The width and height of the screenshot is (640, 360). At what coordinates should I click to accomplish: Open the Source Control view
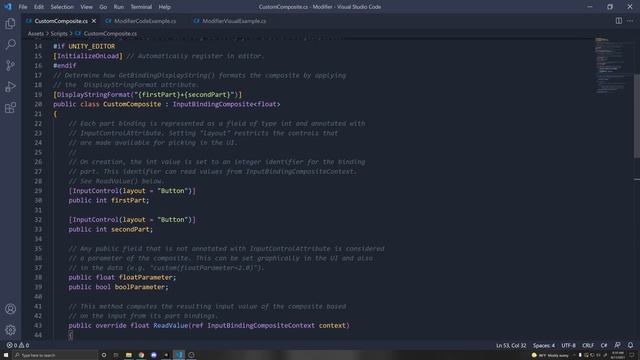click(11, 65)
